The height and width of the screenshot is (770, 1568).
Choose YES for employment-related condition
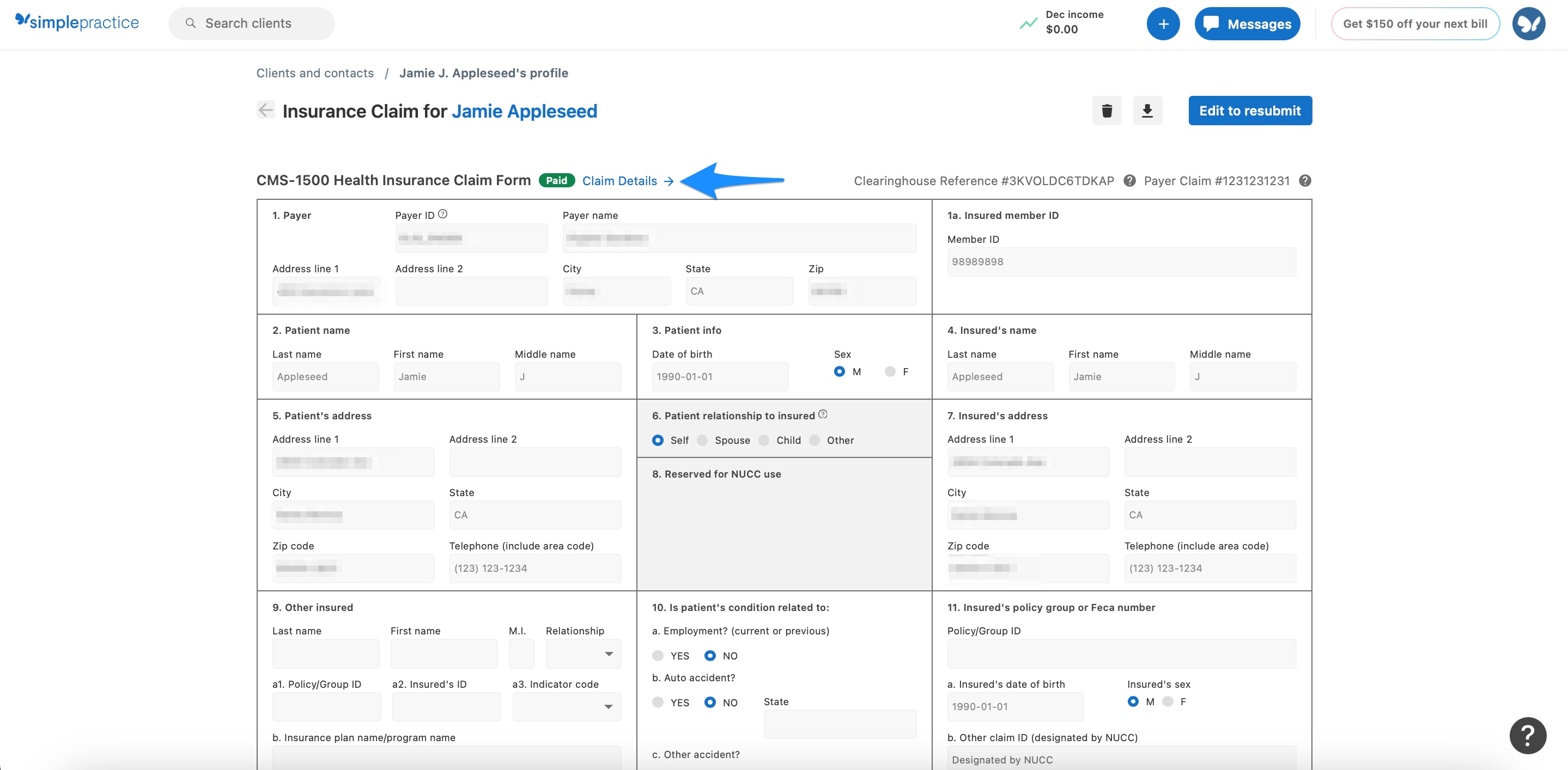click(x=658, y=656)
